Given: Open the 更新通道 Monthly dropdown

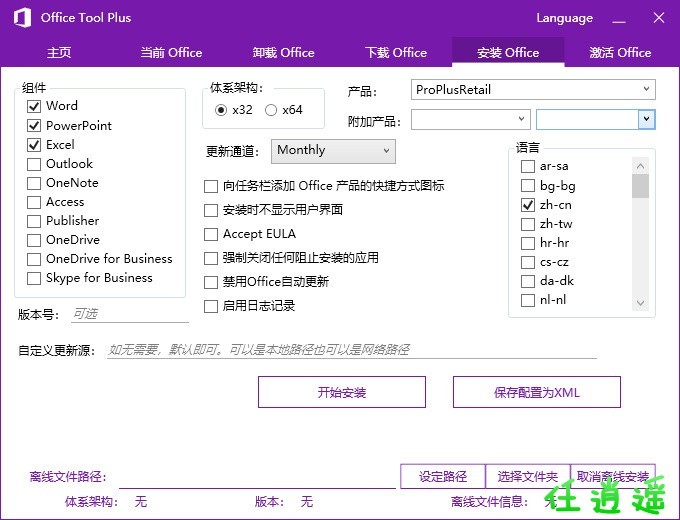Looking at the screenshot, I should tap(333, 151).
